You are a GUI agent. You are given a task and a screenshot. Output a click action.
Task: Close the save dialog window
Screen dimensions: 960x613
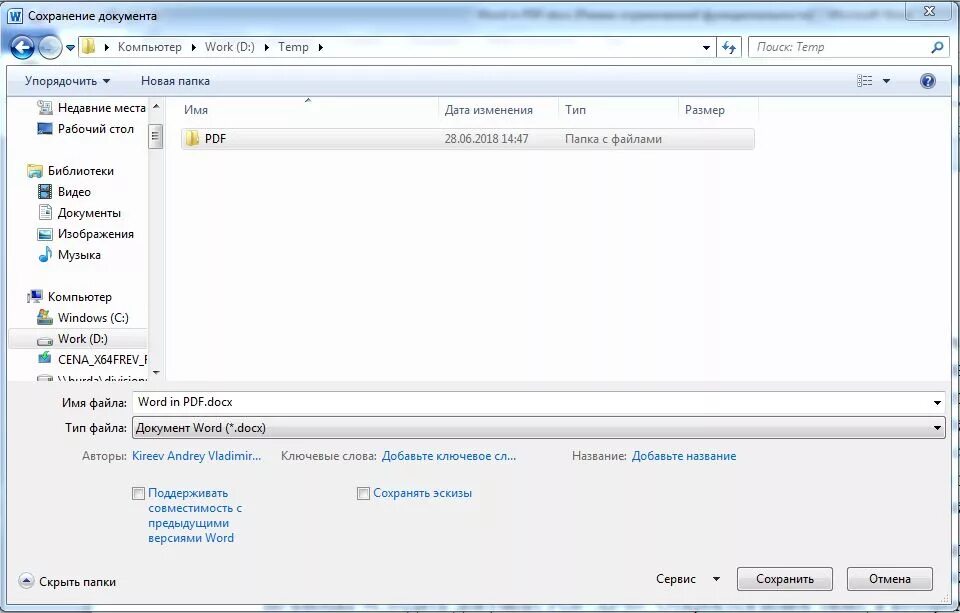tap(929, 11)
